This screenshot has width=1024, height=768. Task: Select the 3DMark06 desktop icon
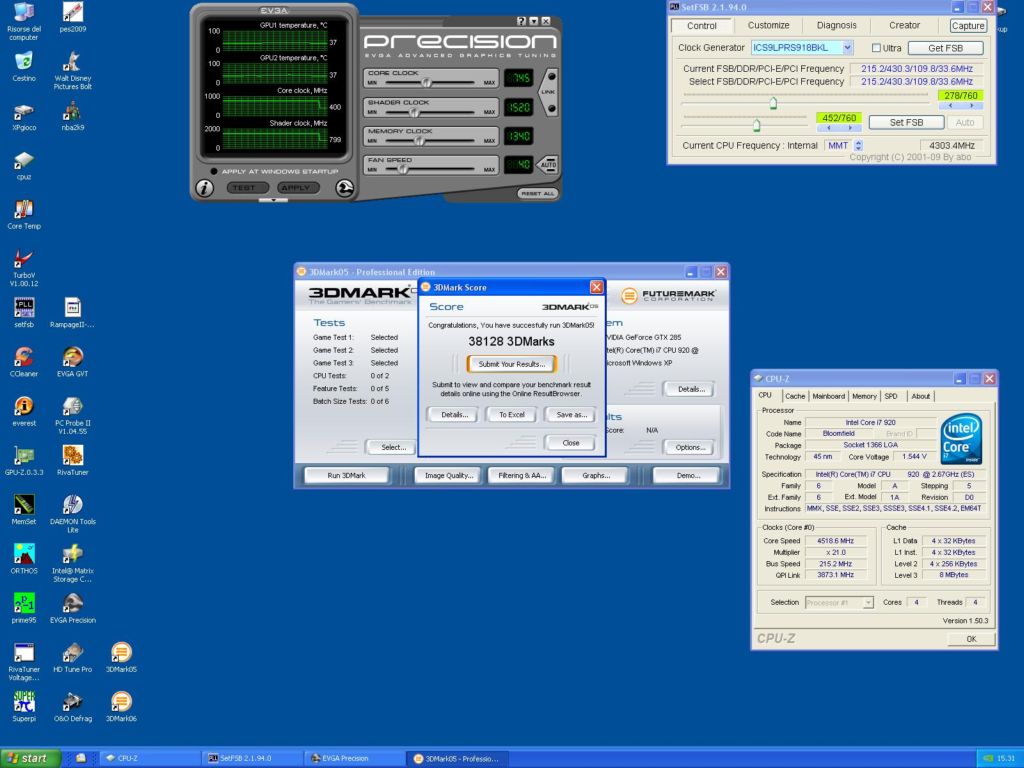(121, 707)
